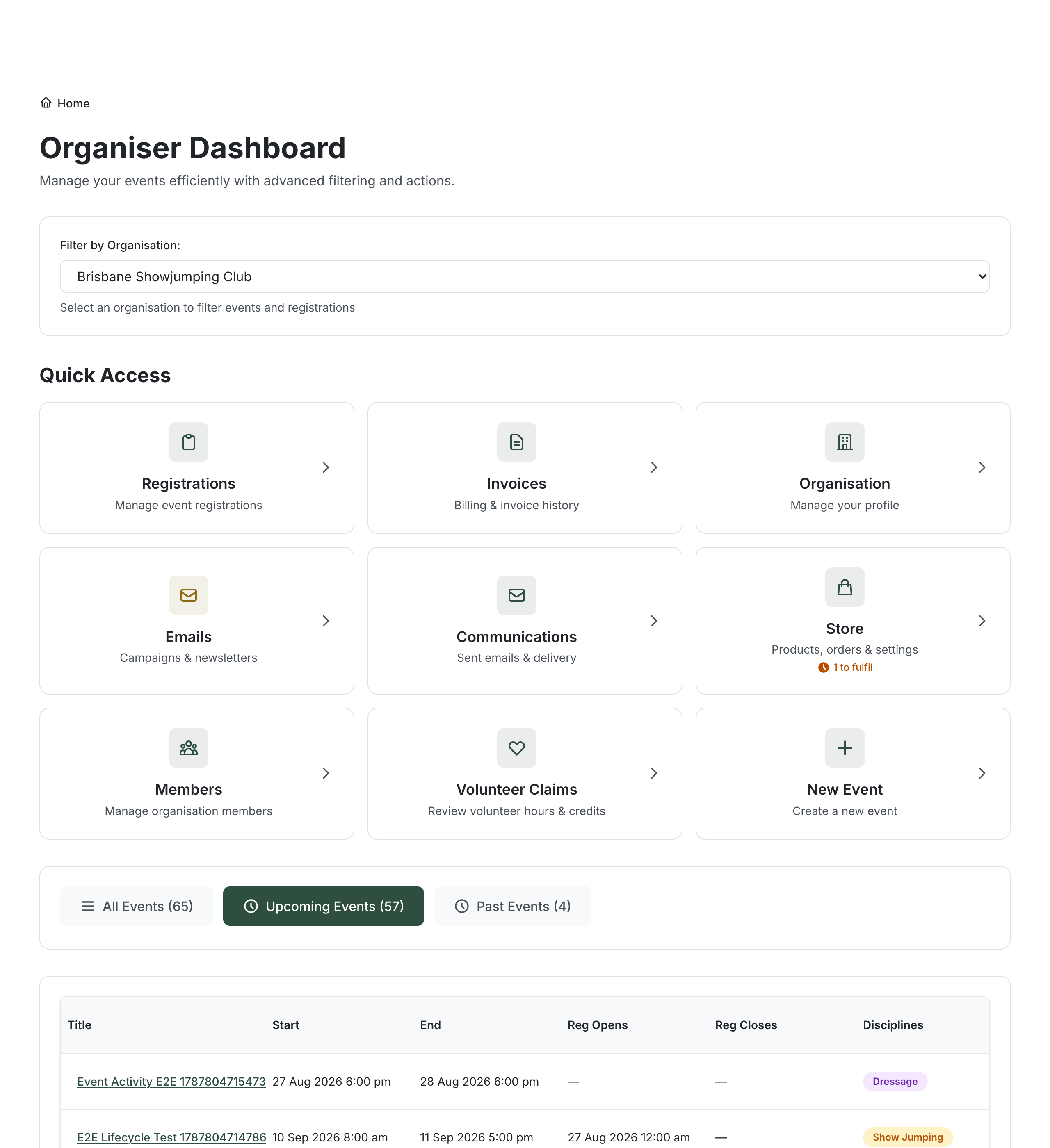Click the Disciplines column header
Screen dimensions: 1050x1148
point(893,1025)
